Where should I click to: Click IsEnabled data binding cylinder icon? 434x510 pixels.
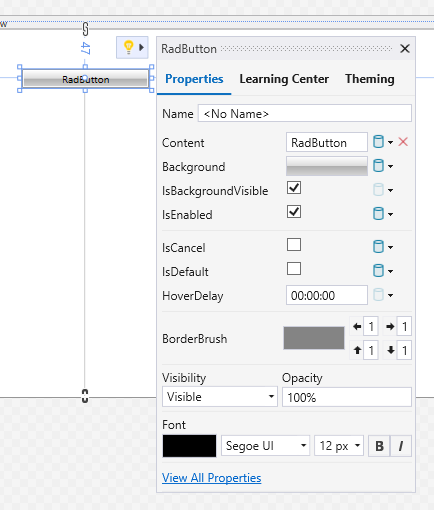coord(378,214)
